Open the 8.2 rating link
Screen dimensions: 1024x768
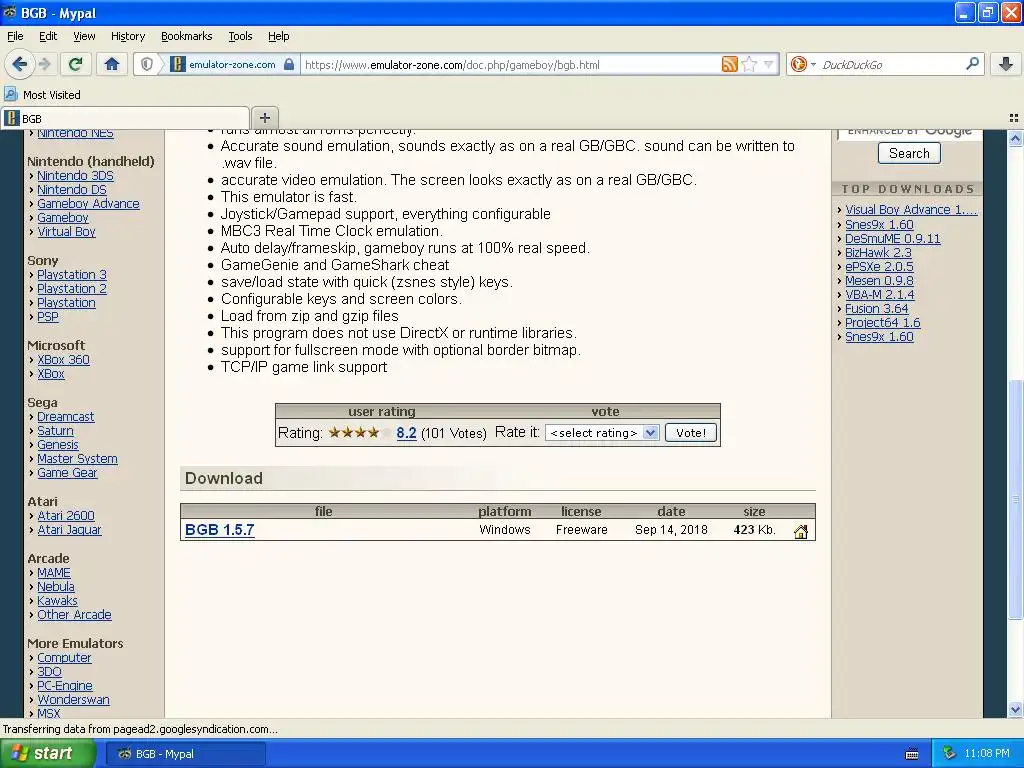(406, 432)
